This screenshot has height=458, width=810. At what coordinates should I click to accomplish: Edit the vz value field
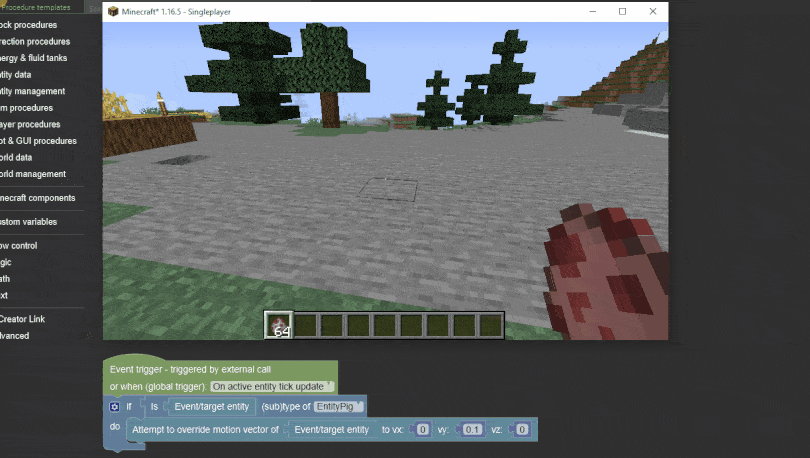(x=522, y=430)
